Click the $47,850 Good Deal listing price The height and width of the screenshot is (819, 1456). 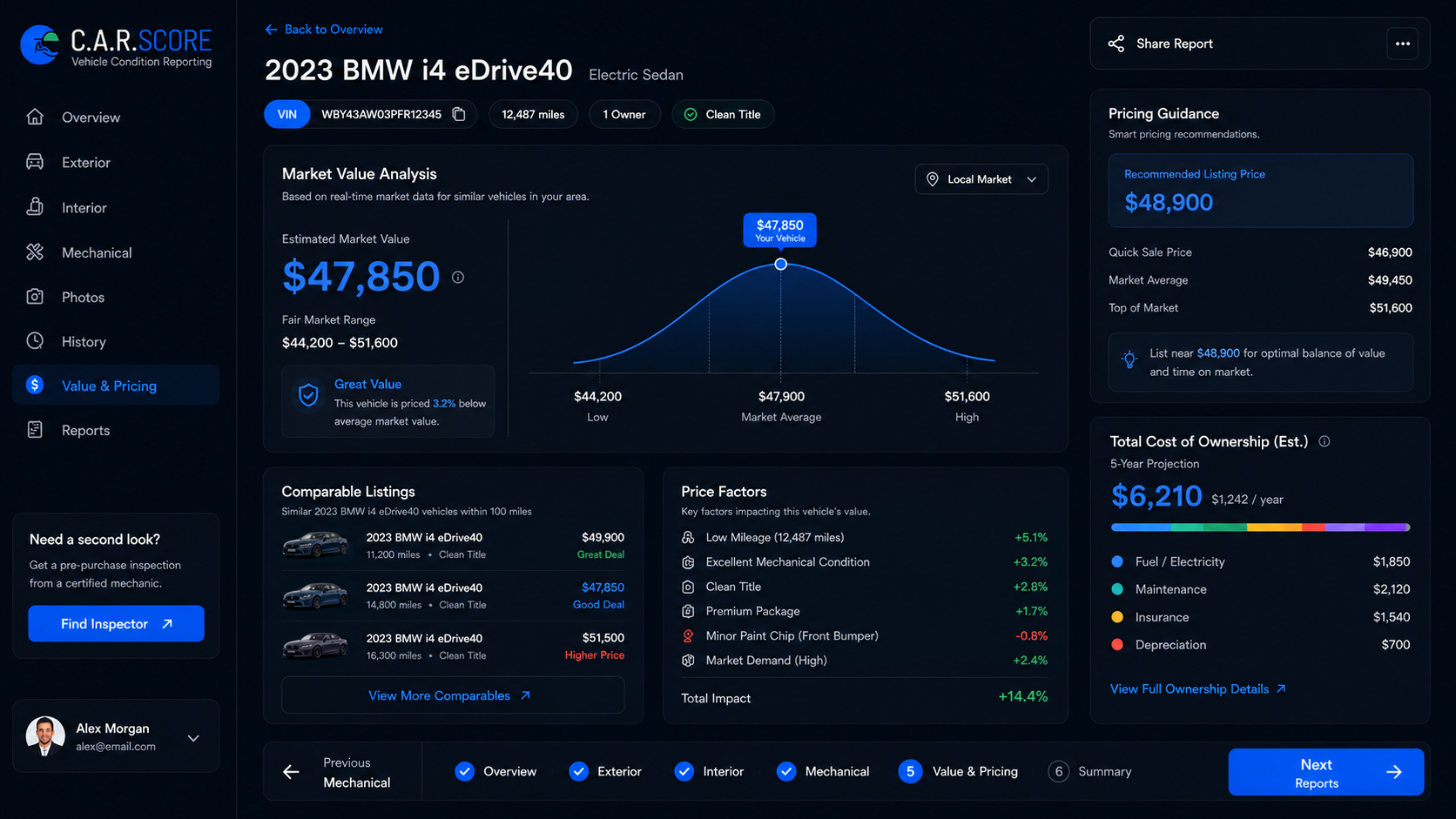click(x=603, y=587)
